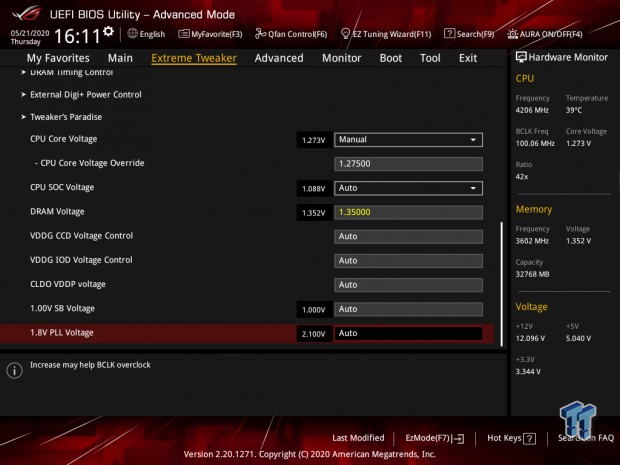Image resolution: width=620 pixels, height=465 pixels.
Task: Click the 12.096 V +12V value
Action: click(530, 338)
